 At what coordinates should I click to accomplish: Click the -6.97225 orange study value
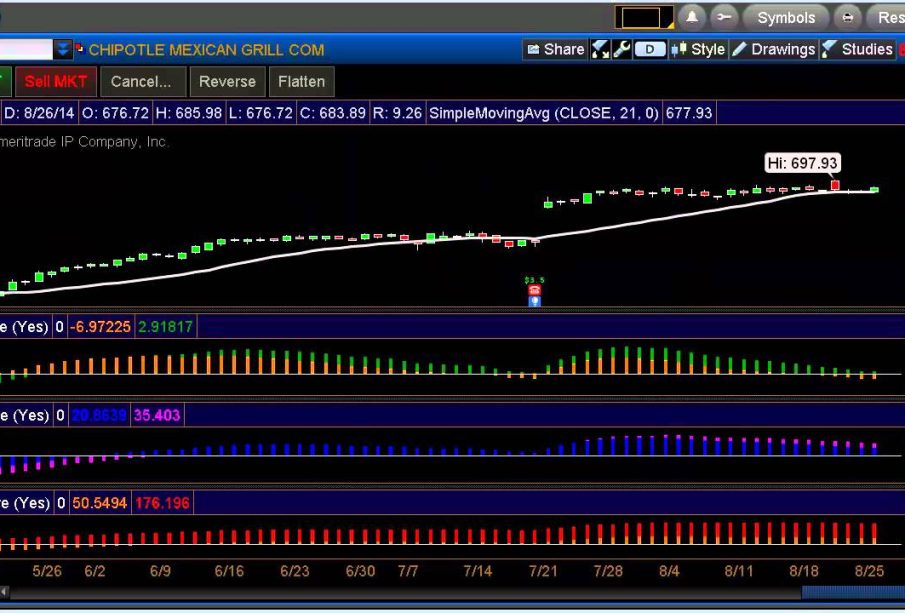point(100,327)
